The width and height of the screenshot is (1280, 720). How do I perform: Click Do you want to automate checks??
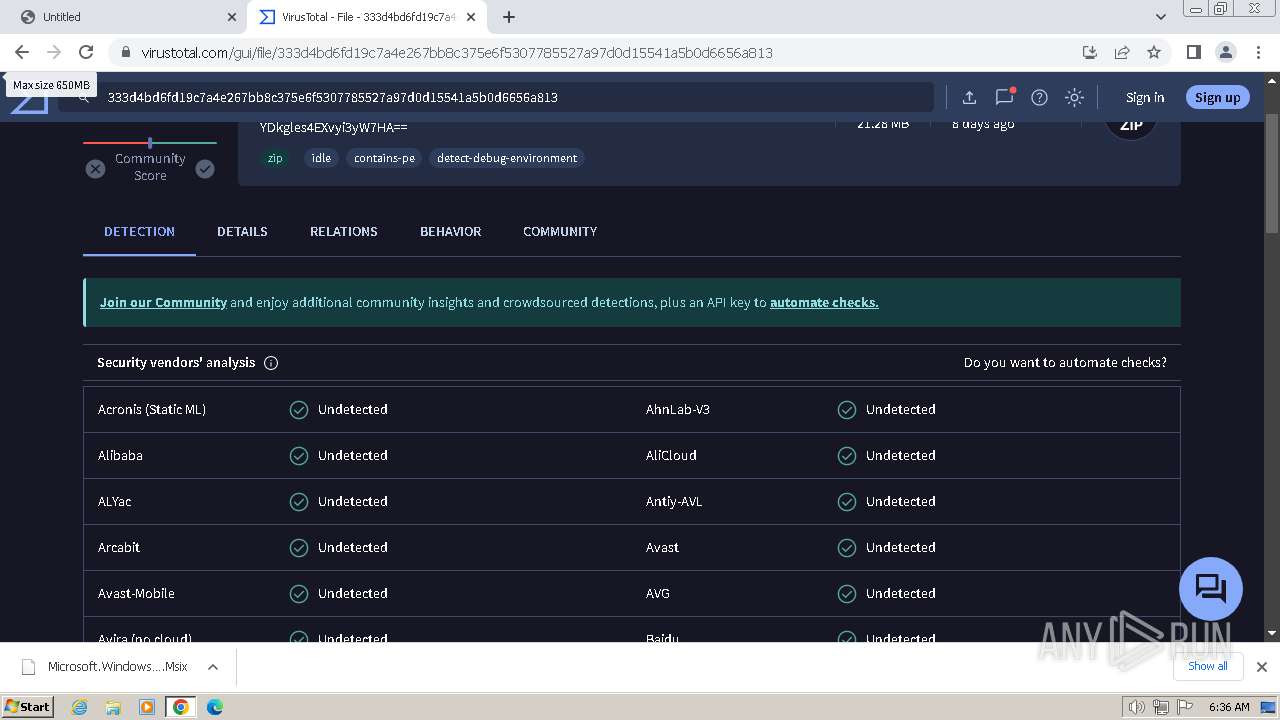pyautogui.click(x=1065, y=363)
